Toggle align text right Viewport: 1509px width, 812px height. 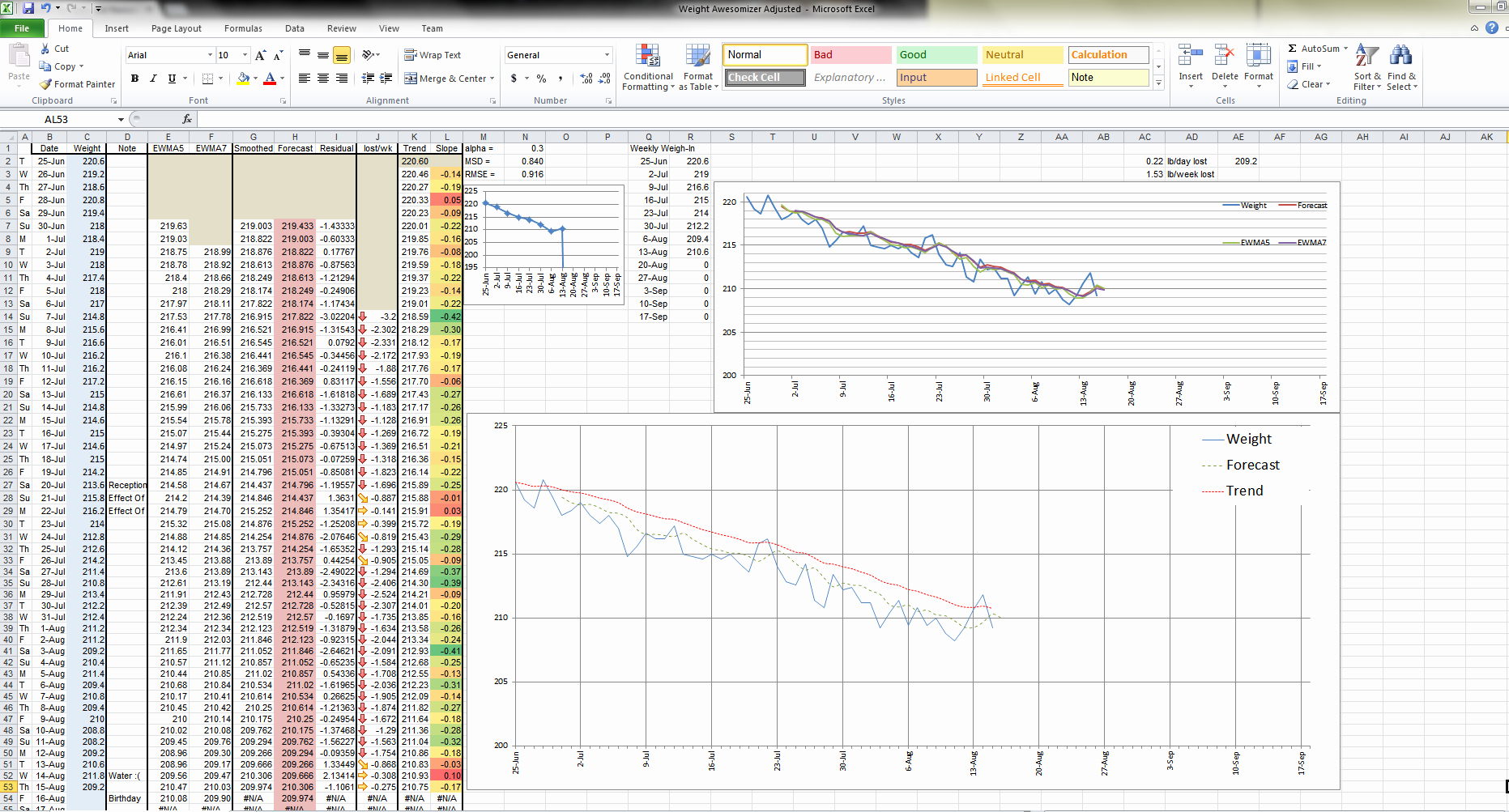pos(342,79)
